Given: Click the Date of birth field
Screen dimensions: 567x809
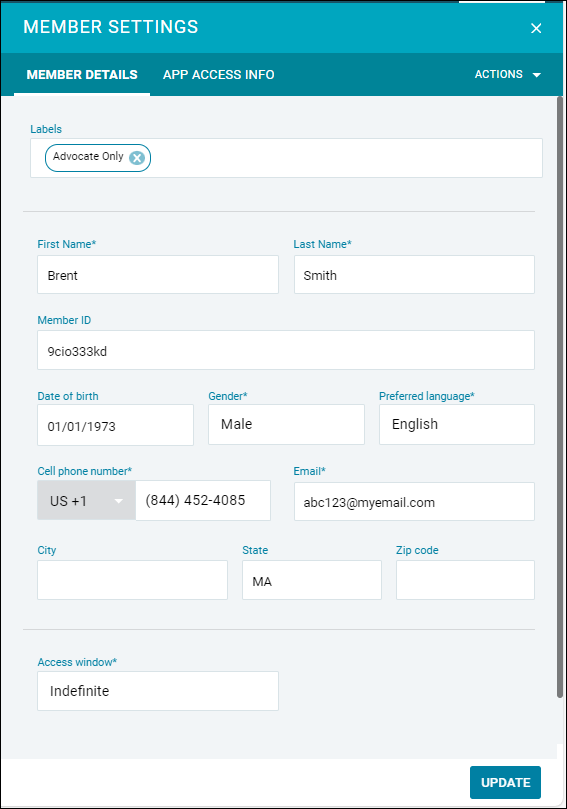Looking at the screenshot, I should 116,425.
